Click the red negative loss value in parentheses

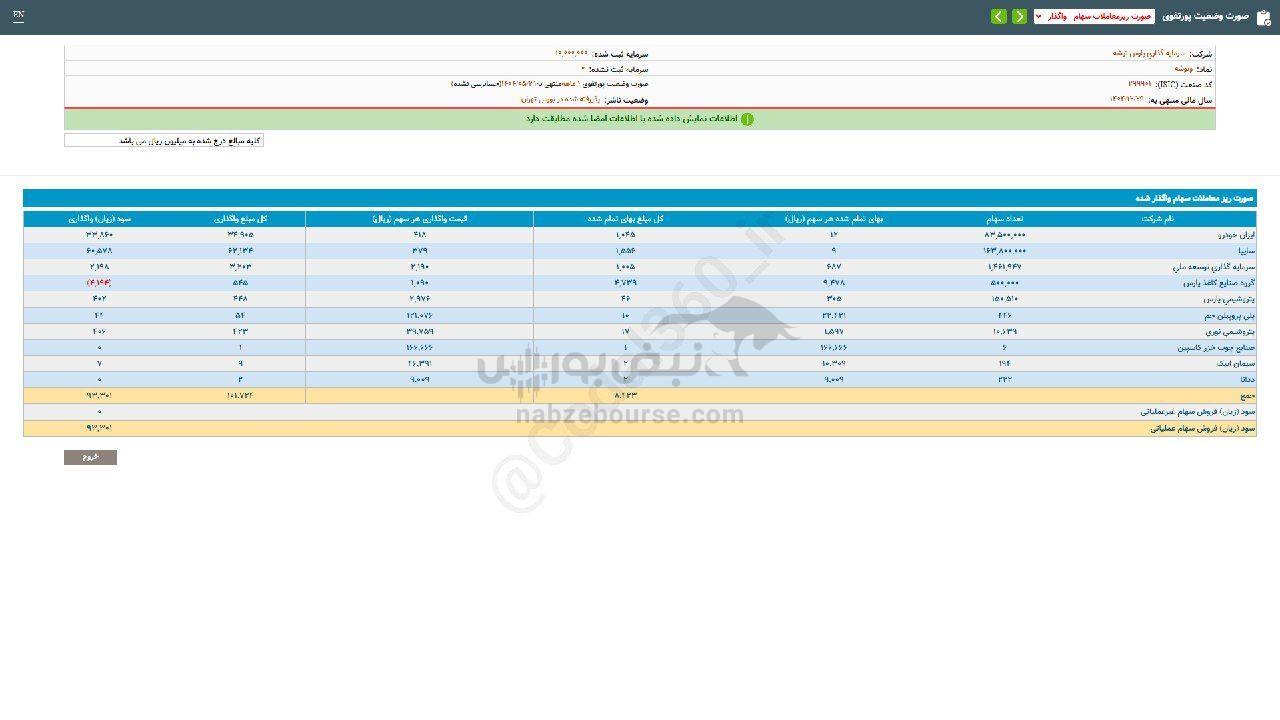pos(97,283)
